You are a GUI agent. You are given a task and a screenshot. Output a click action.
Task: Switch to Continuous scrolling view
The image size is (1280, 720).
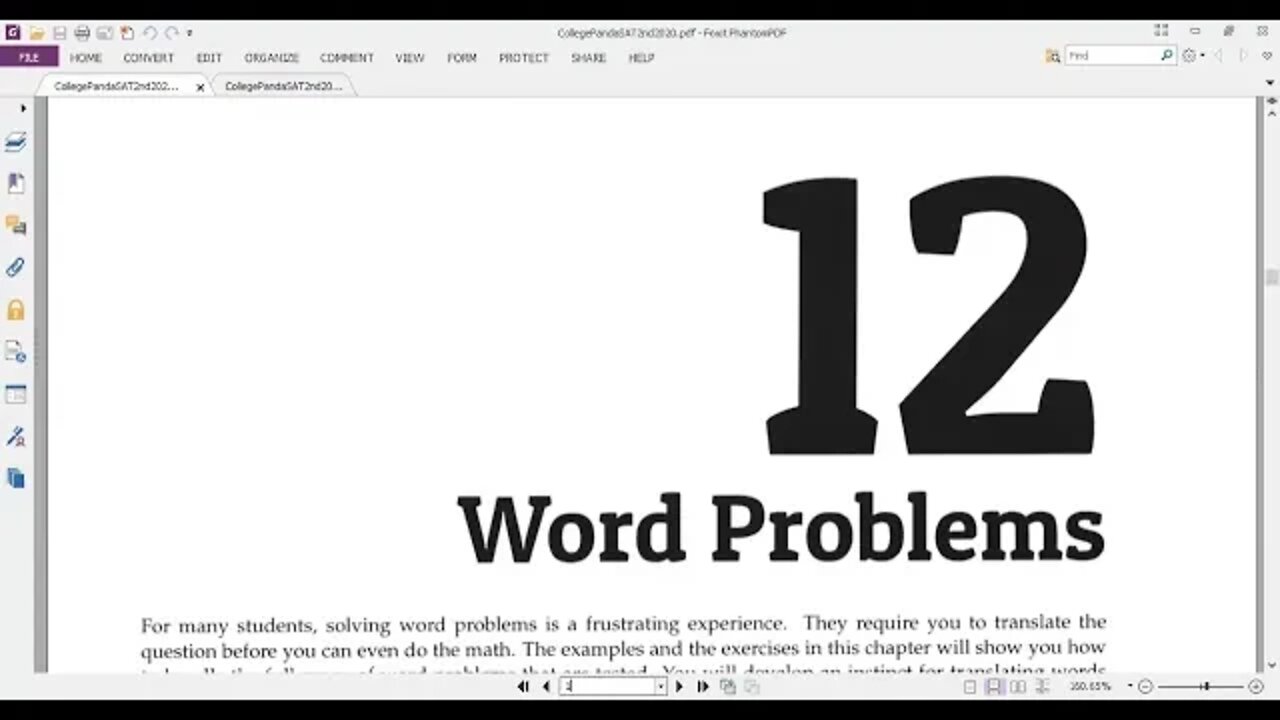click(994, 687)
